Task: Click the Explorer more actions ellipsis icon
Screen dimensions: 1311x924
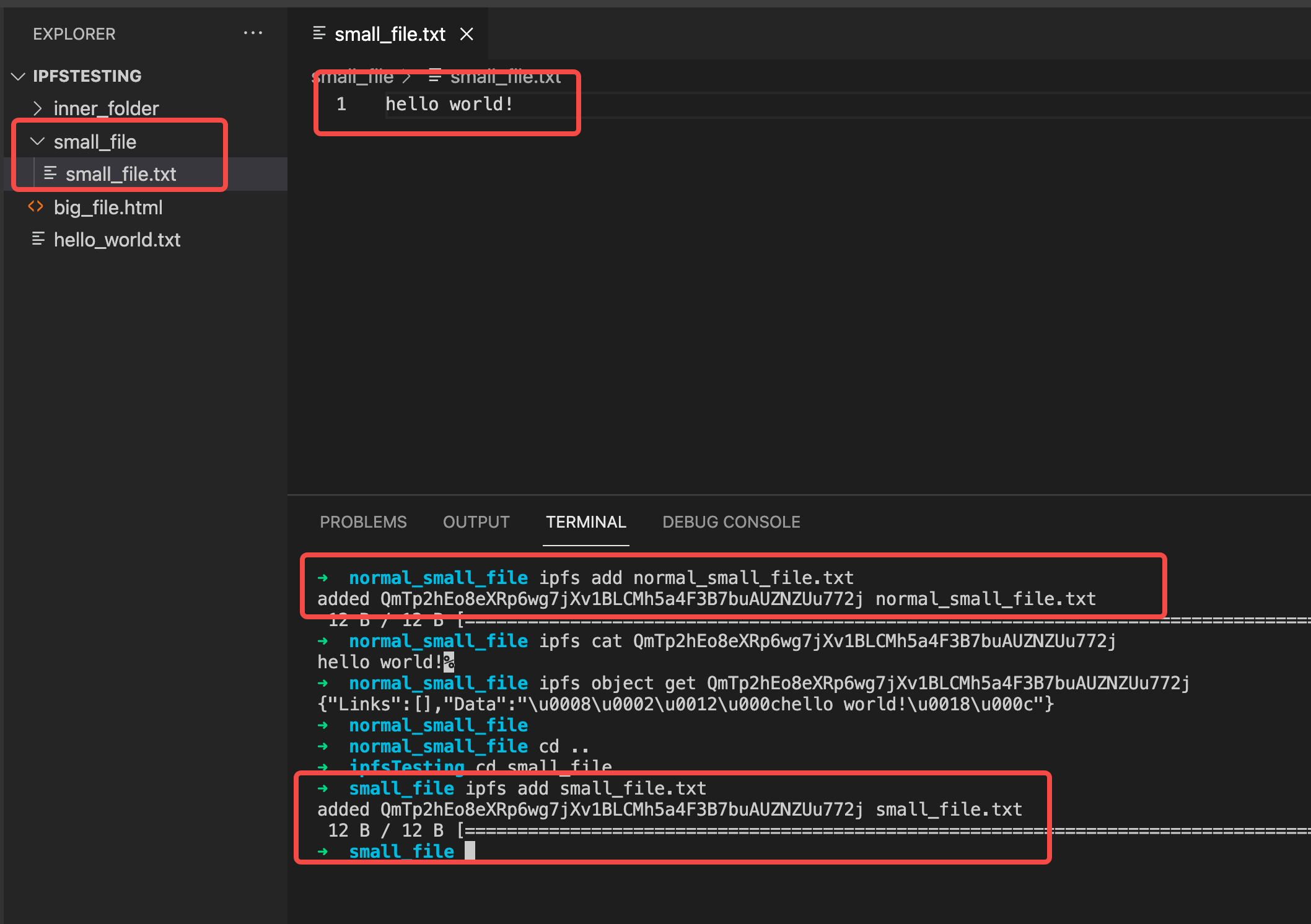Action: pos(253,33)
